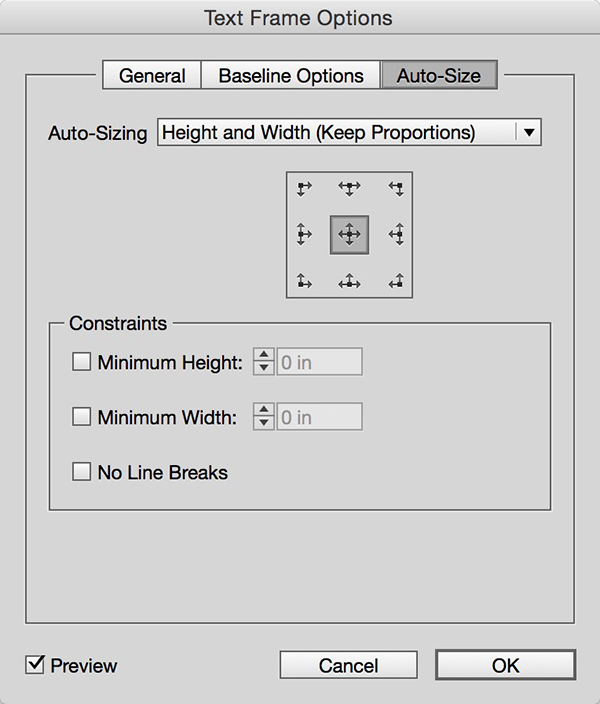Enable the Minimum Width checkbox
This screenshot has width=600, height=704.
click(x=81, y=417)
